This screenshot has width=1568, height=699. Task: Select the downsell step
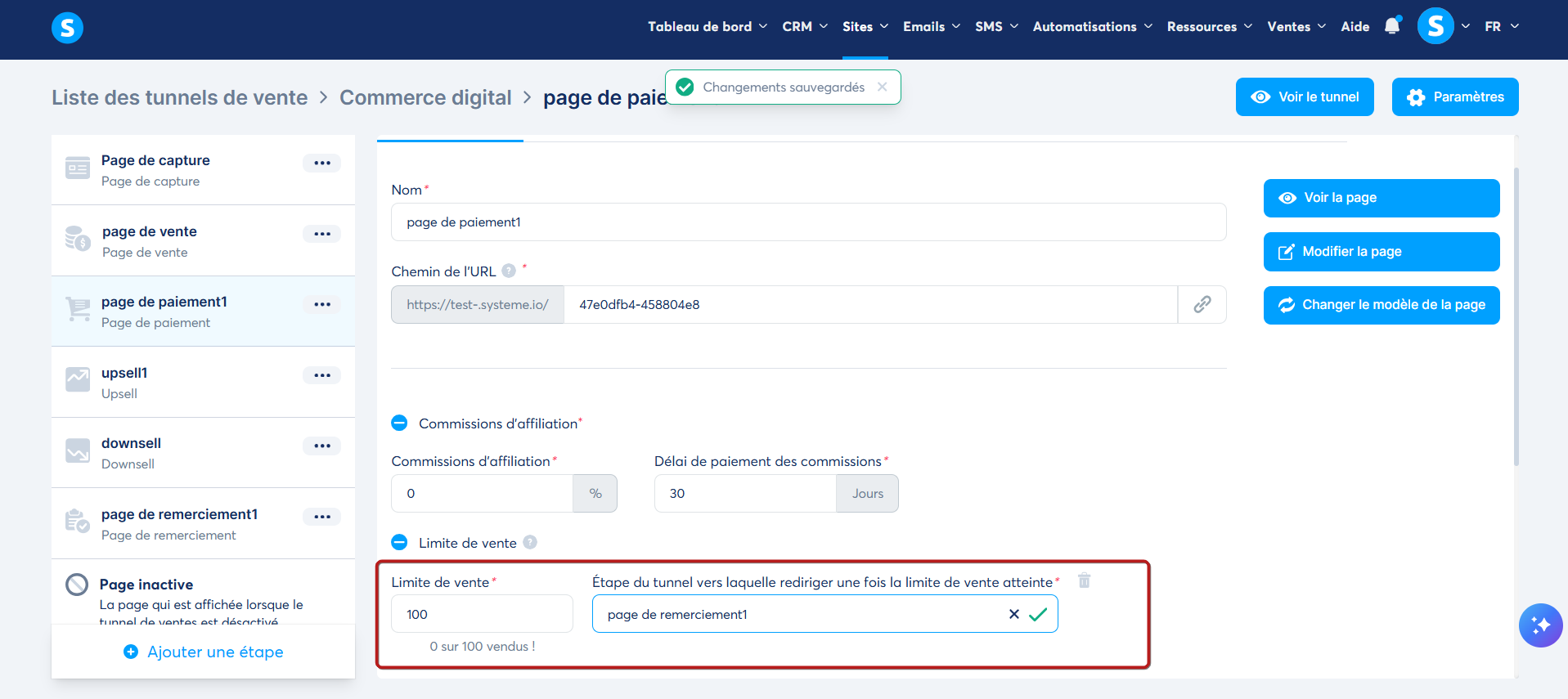tap(203, 453)
